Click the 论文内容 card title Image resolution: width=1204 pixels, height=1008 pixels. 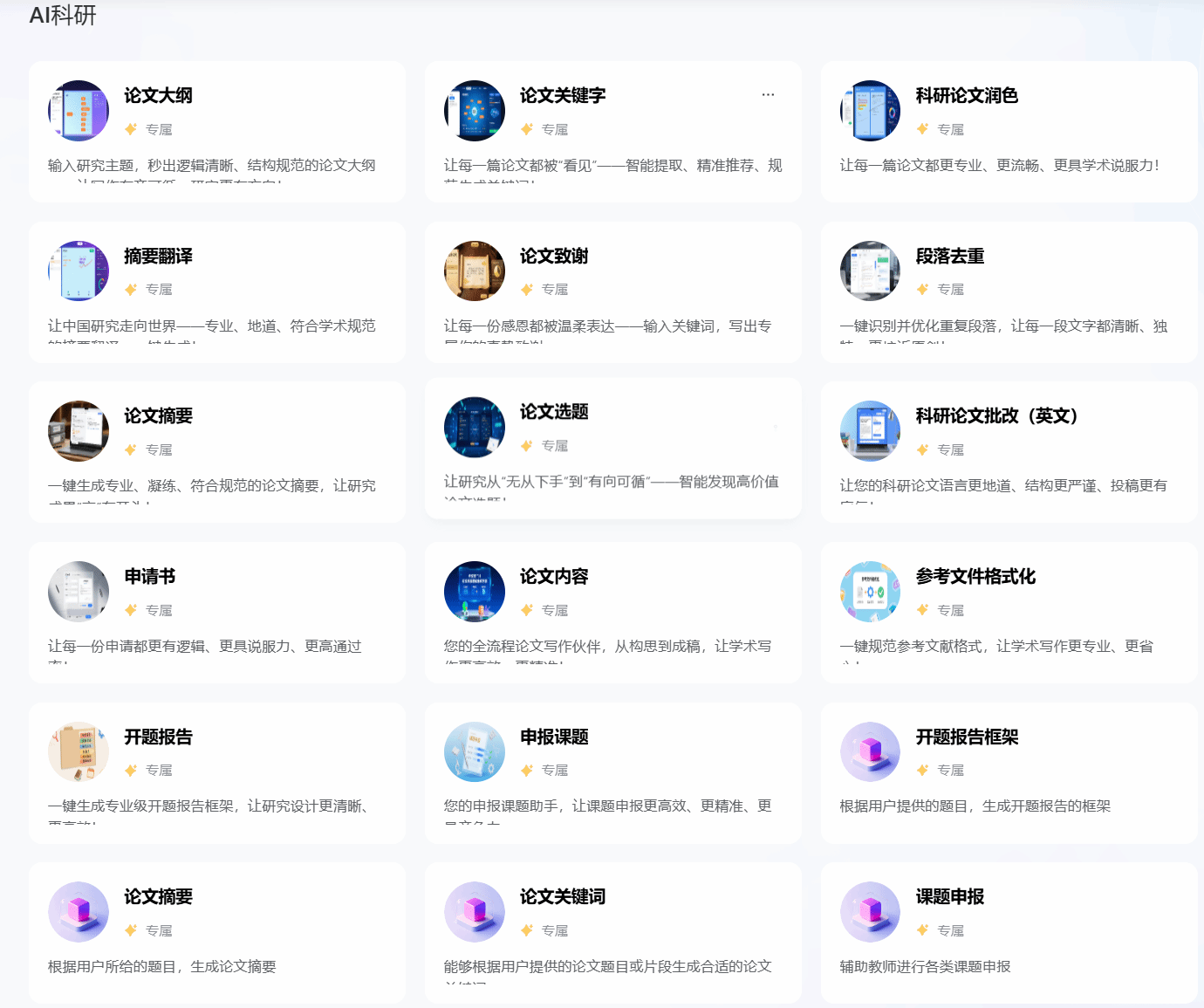[x=554, y=577]
